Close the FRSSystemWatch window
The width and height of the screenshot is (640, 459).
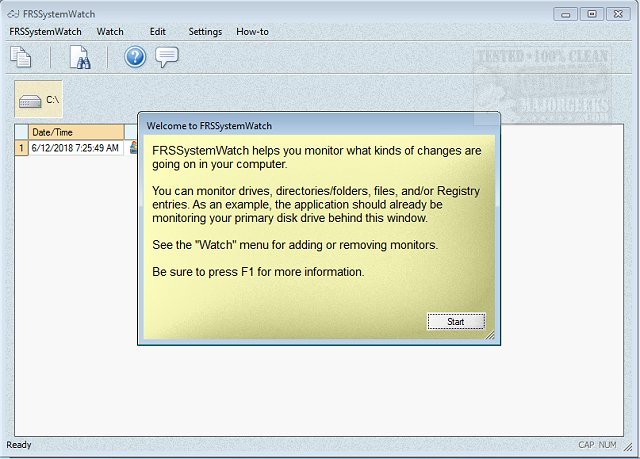coord(618,14)
